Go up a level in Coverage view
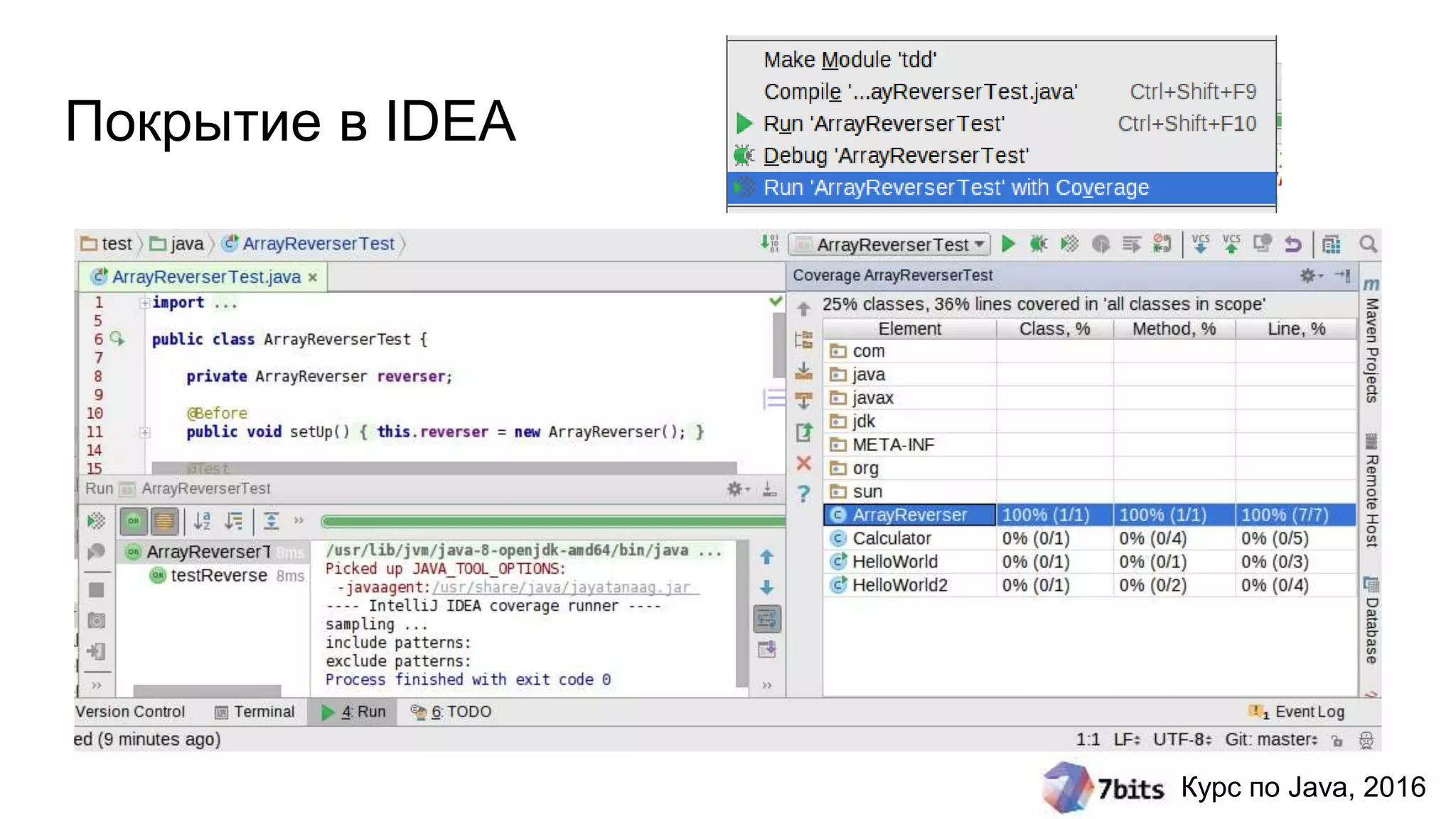This screenshot has height=819, width=1456. coord(803,309)
